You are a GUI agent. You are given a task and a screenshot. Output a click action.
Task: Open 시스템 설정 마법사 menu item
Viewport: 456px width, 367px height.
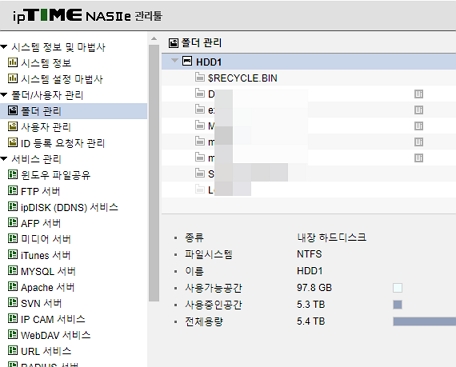point(62,79)
